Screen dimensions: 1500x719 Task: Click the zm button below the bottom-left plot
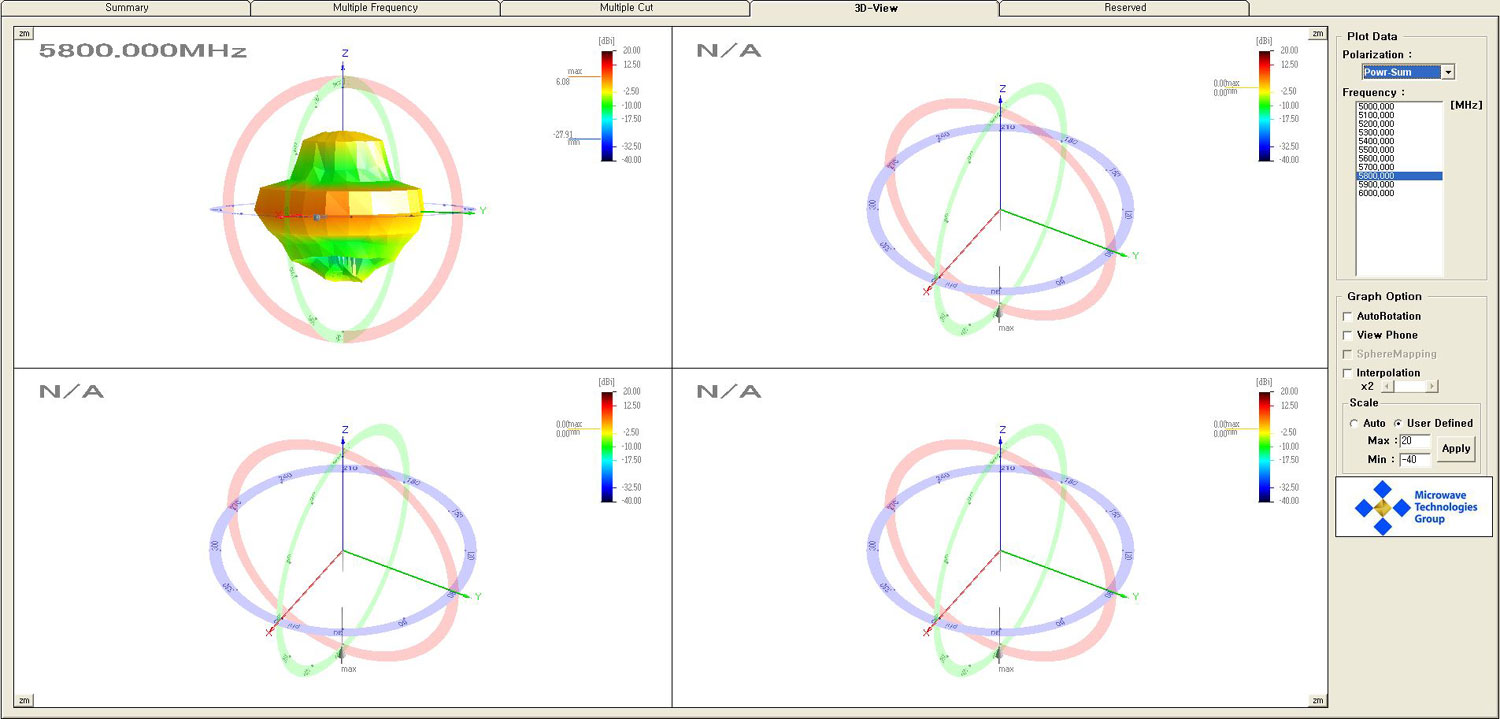coord(23,700)
